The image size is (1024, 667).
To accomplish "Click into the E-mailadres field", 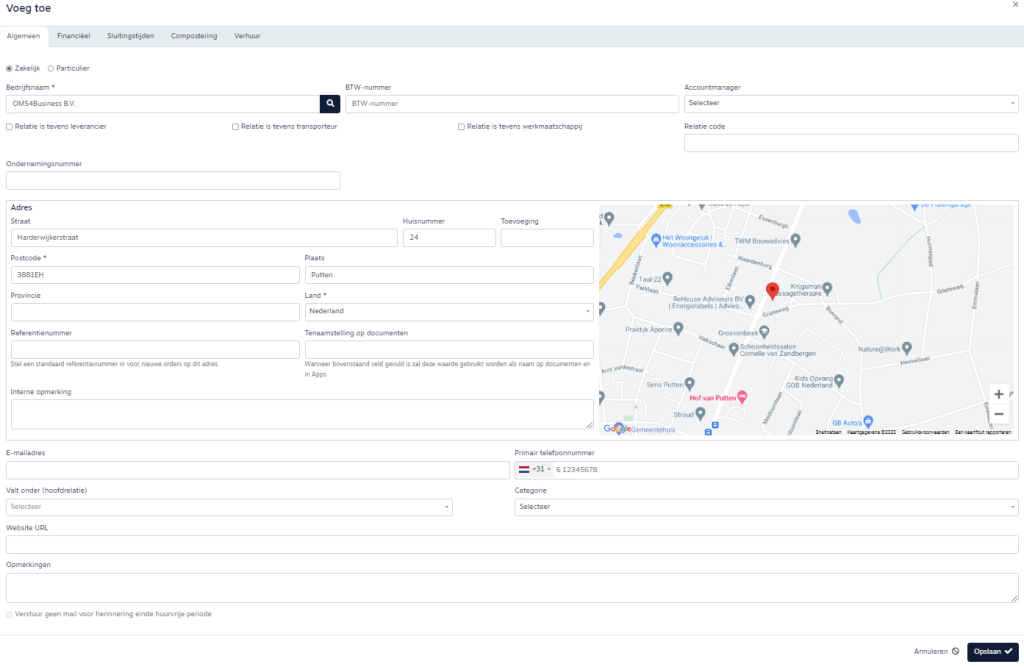I will pos(258,470).
